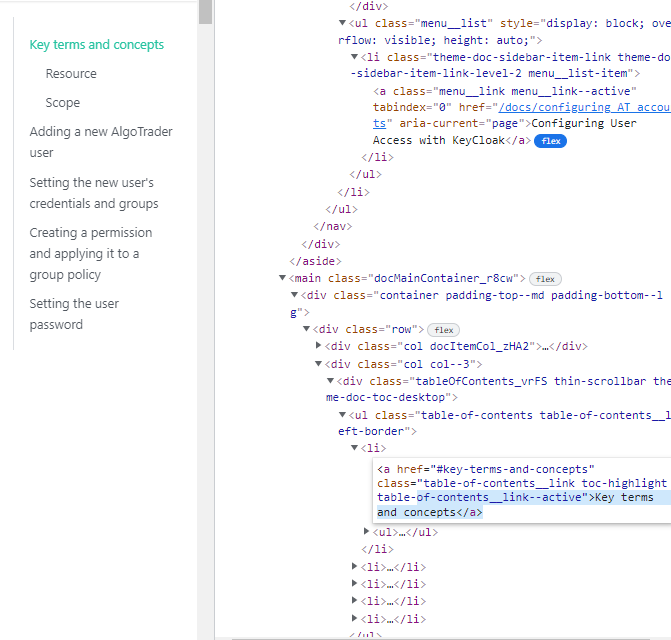Toggle flex badge next to main docMainContainer element
Screen dimensions: 671x640
[543, 278]
